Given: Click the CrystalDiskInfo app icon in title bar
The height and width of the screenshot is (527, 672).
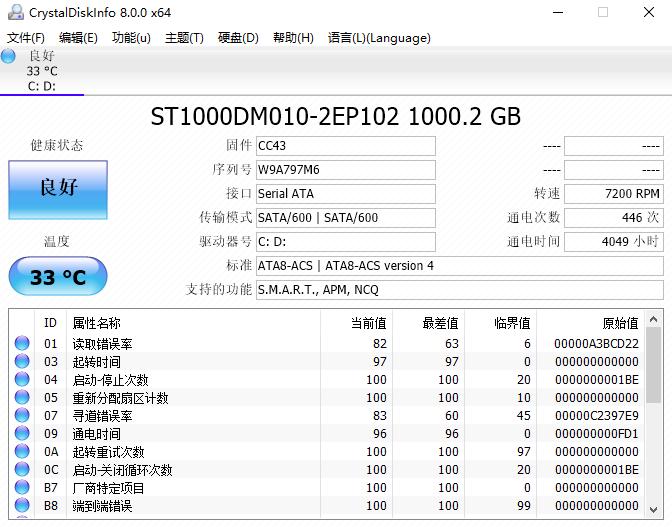Looking at the screenshot, I should (x=14, y=12).
